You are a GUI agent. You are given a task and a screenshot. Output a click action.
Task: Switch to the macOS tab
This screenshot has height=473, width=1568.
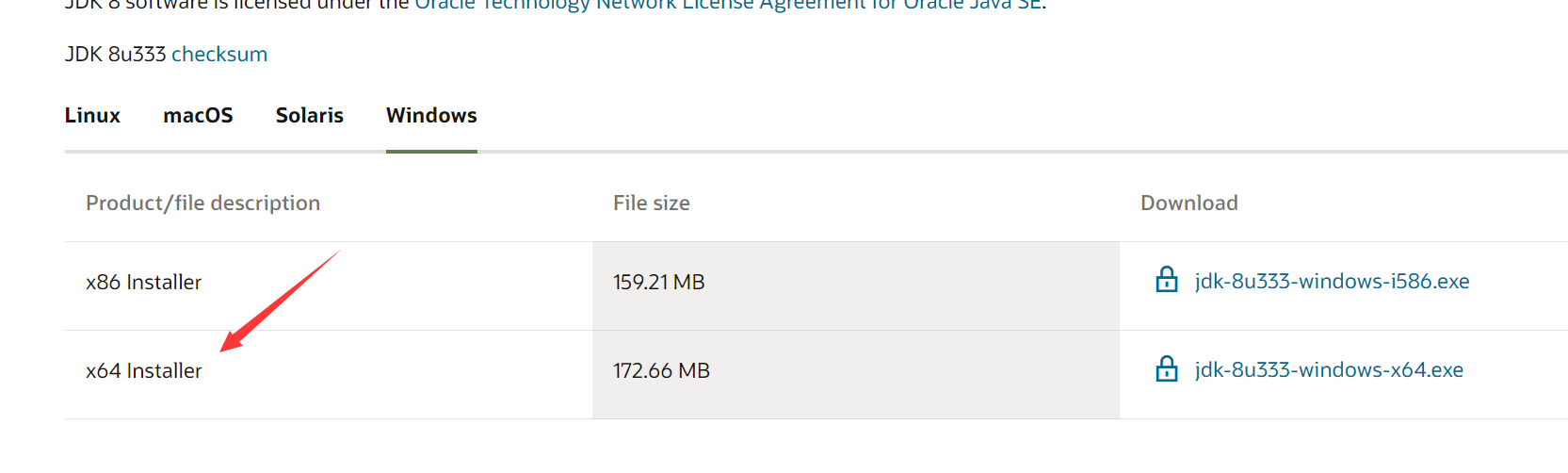tap(198, 115)
